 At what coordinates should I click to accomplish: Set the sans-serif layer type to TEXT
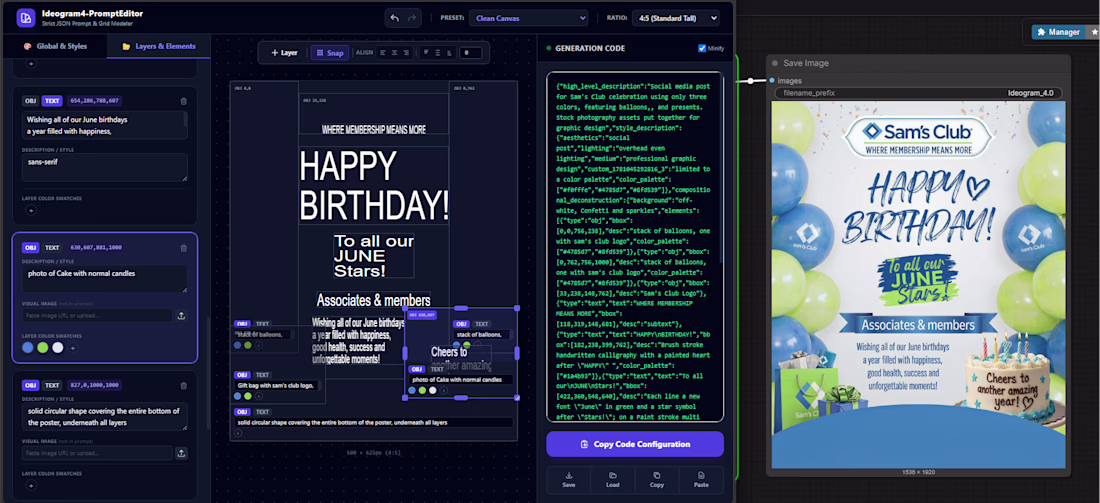[x=53, y=101]
